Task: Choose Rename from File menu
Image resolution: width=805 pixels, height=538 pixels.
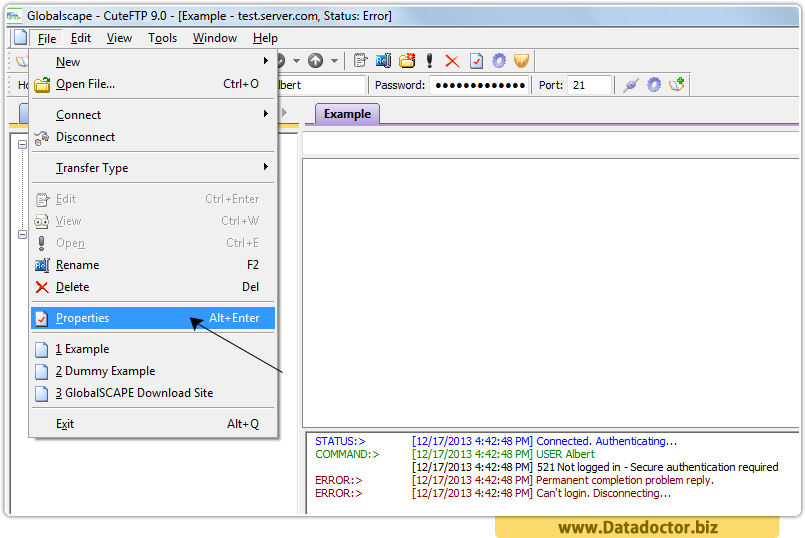Action: click(x=153, y=265)
